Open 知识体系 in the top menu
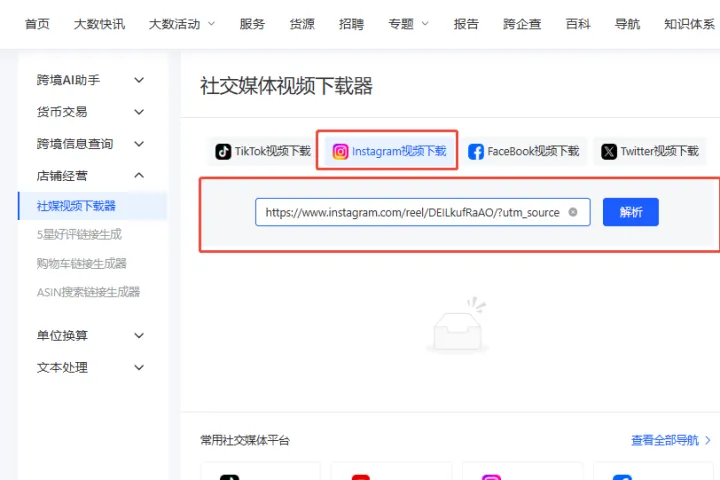This screenshot has height=480, width=720. 689,24
